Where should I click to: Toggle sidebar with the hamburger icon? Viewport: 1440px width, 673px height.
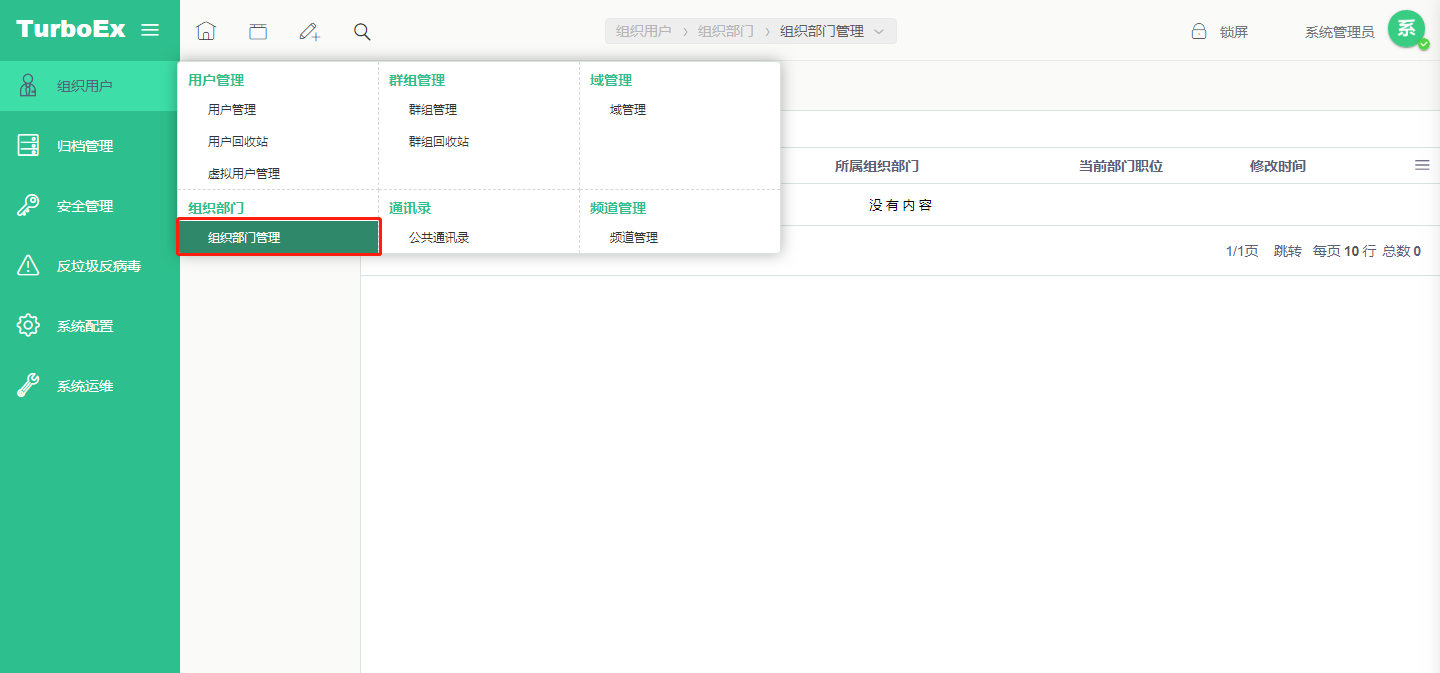point(150,30)
